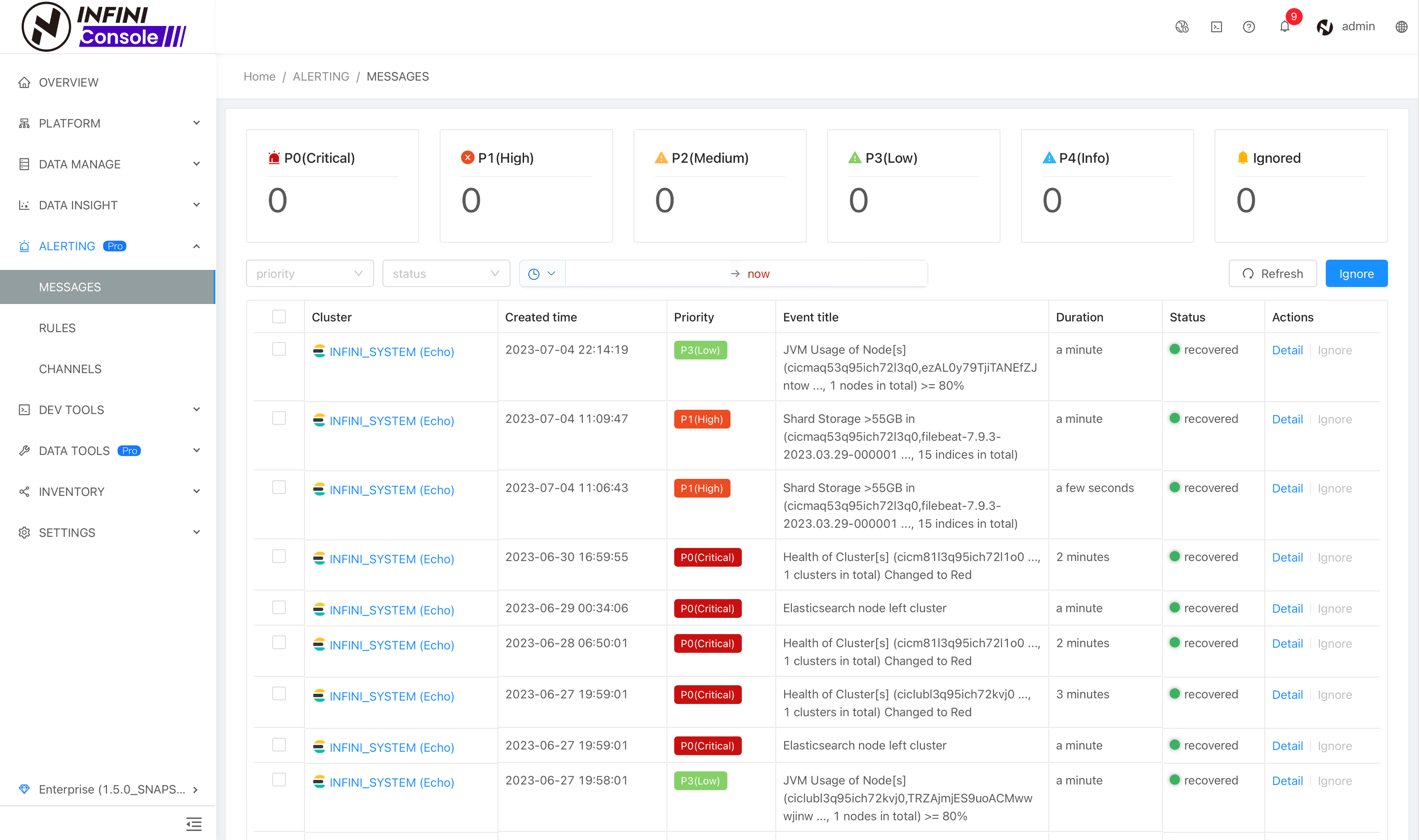The image size is (1420, 840).
Task: Open Detail for 2023-06-29 00:34:06 alert
Action: pyautogui.click(x=1287, y=608)
